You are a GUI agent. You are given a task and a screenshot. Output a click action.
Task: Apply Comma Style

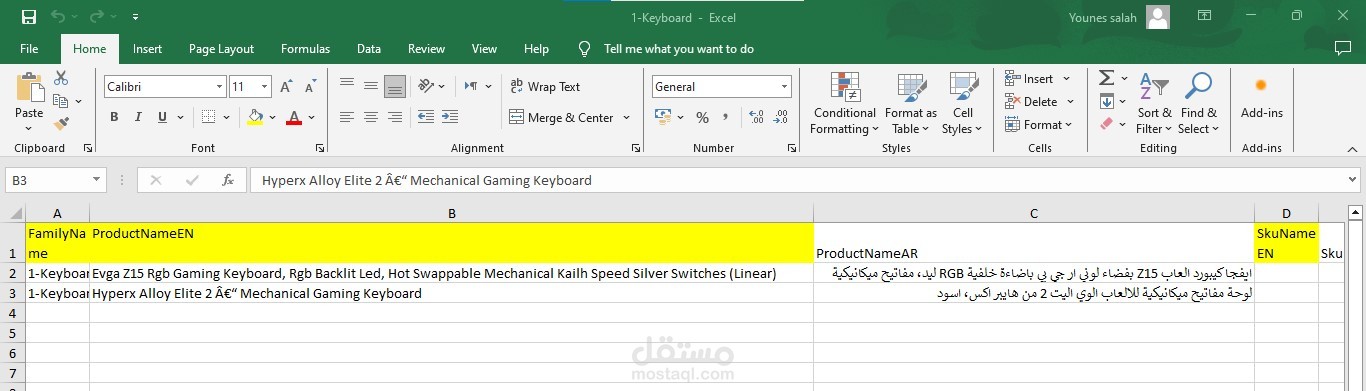tap(724, 117)
